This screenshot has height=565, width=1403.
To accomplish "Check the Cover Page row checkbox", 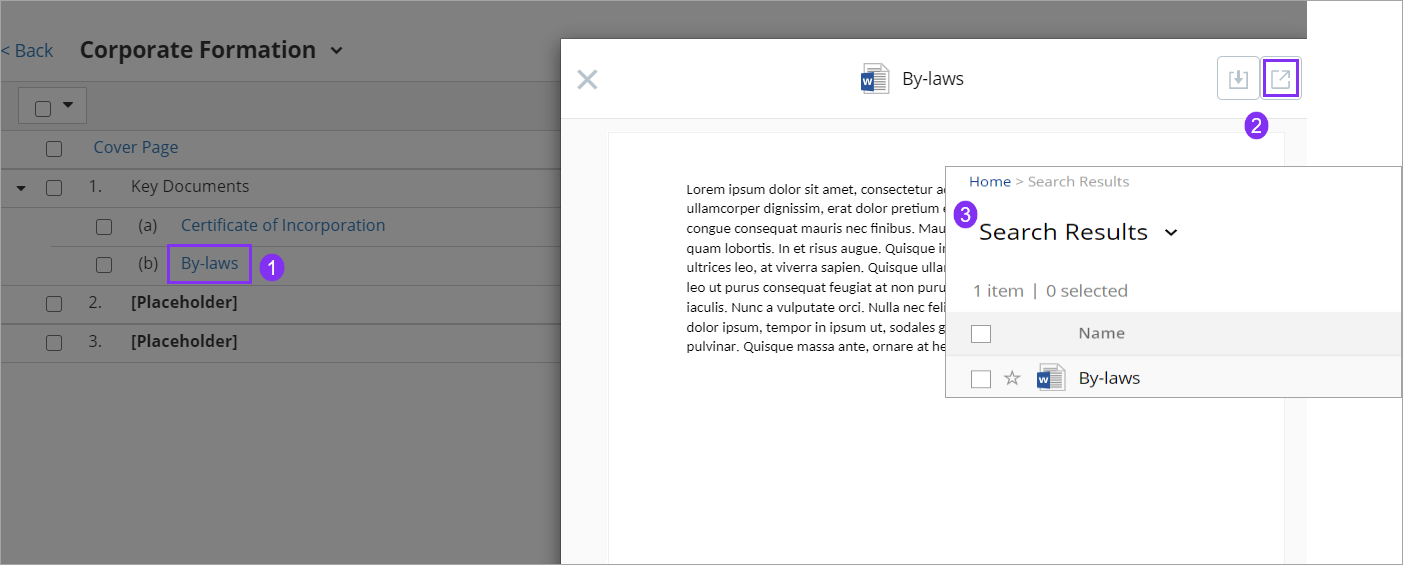I will point(54,148).
